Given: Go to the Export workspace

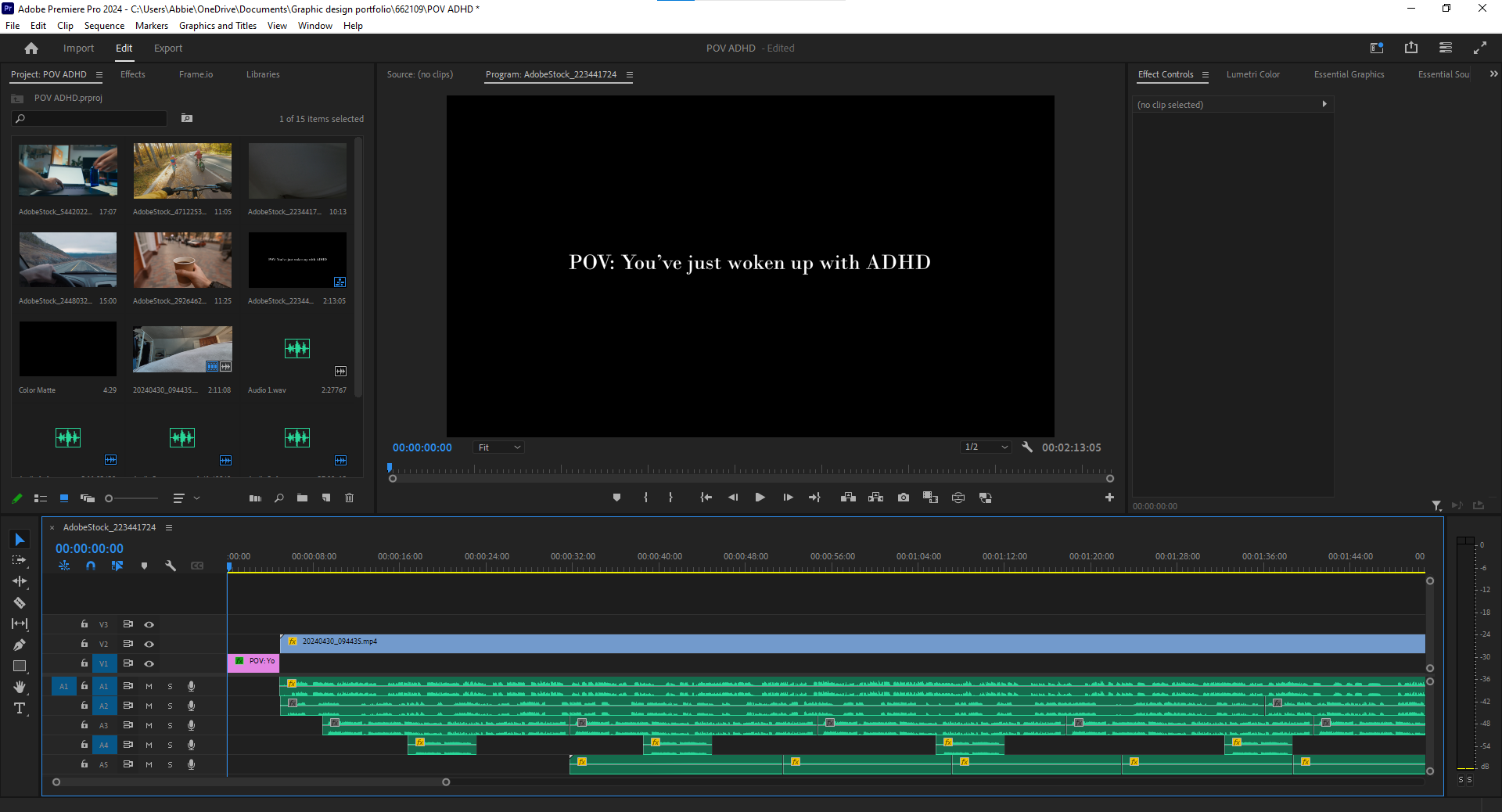Looking at the screenshot, I should 168,49.
